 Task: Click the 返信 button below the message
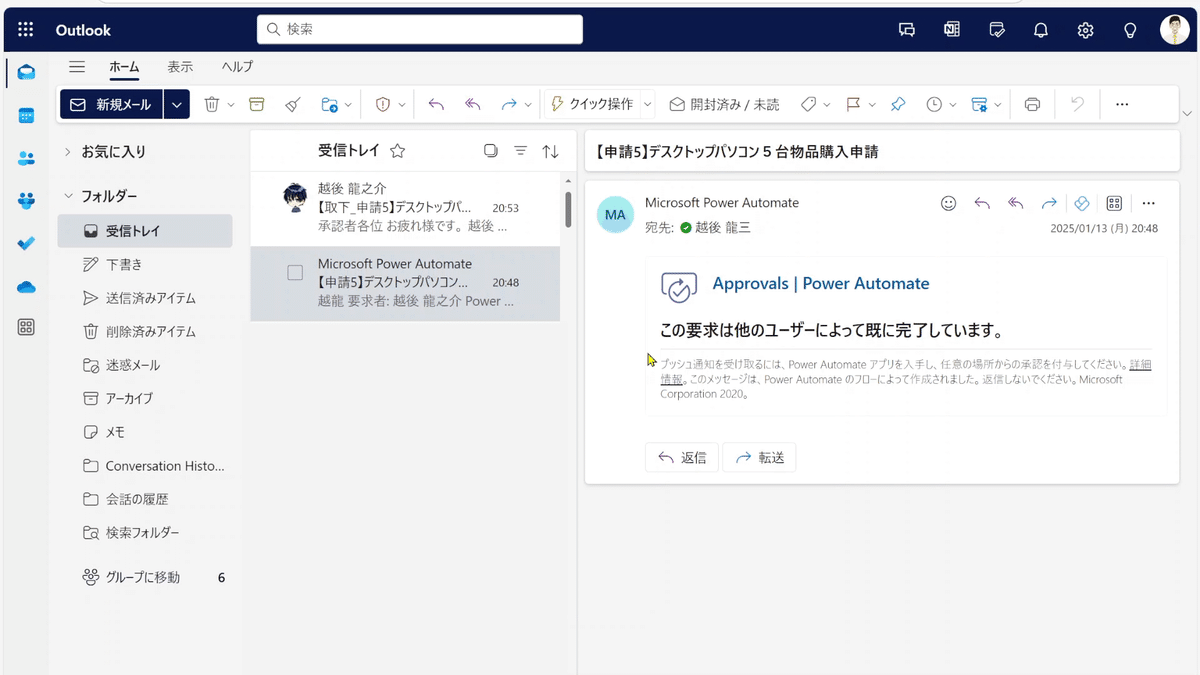(x=682, y=458)
